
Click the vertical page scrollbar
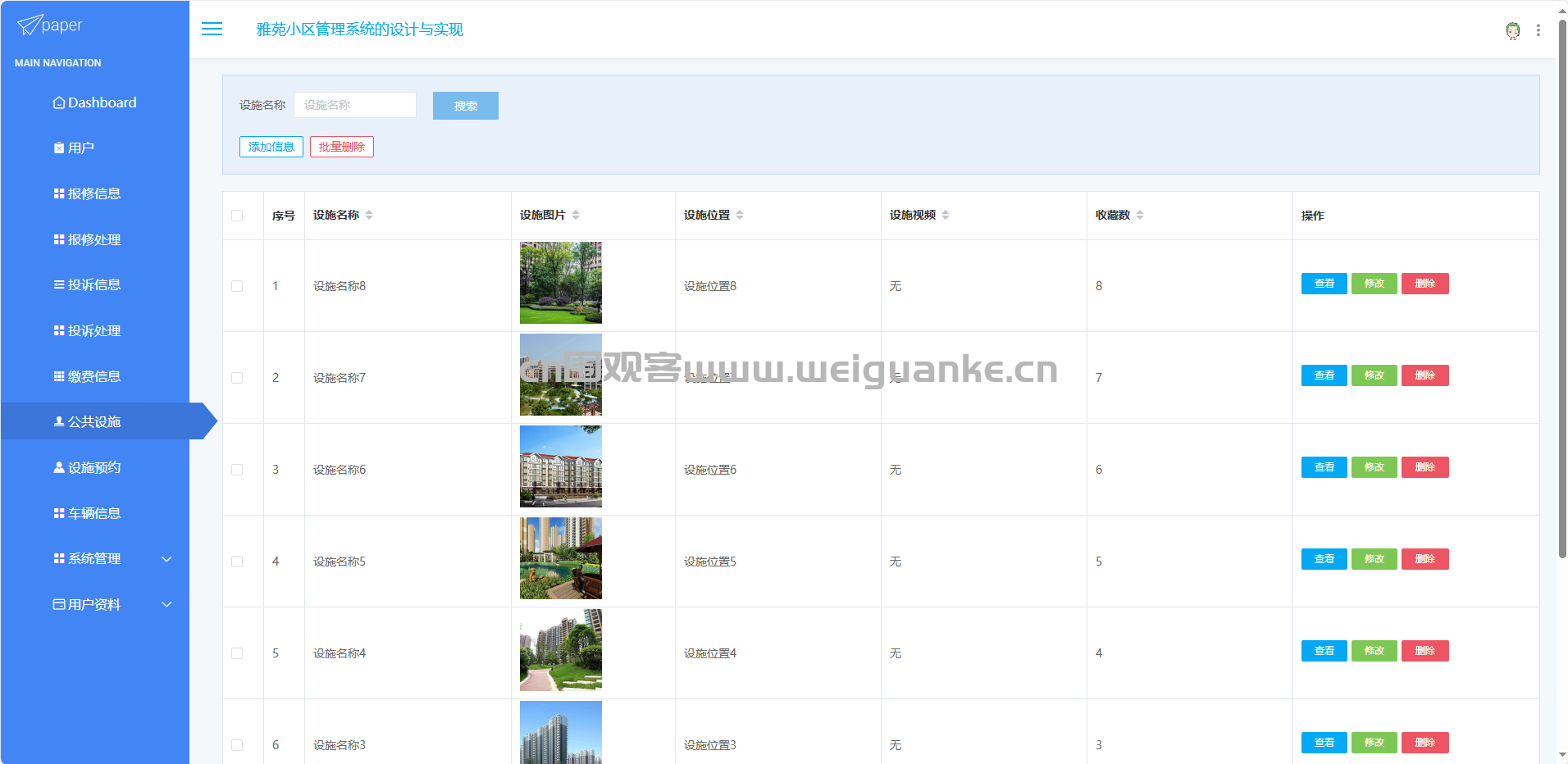tap(1561, 287)
